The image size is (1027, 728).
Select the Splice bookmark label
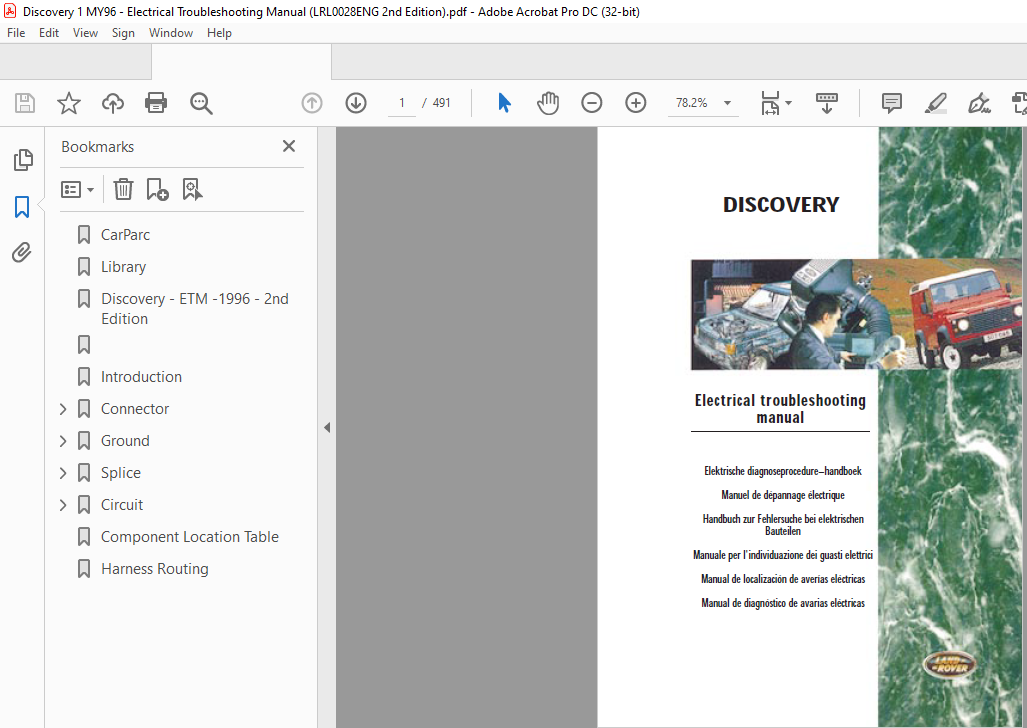click(121, 473)
